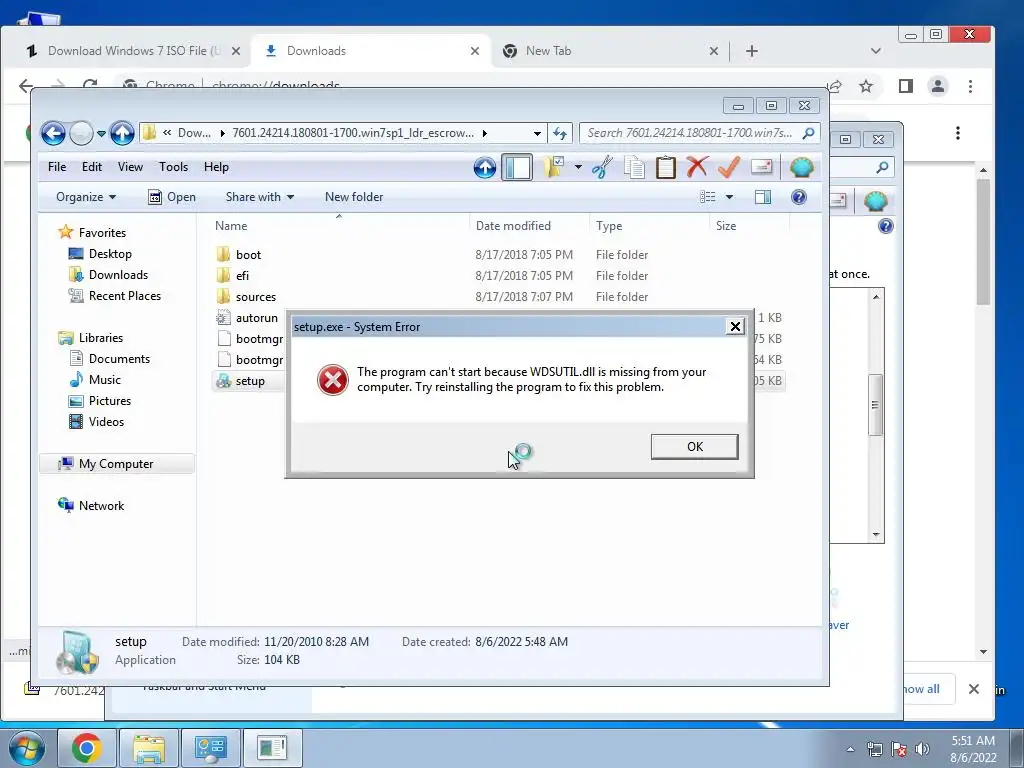Switch to the New Tab Chrome tab
The image size is (1024, 768).
(x=549, y=51)
